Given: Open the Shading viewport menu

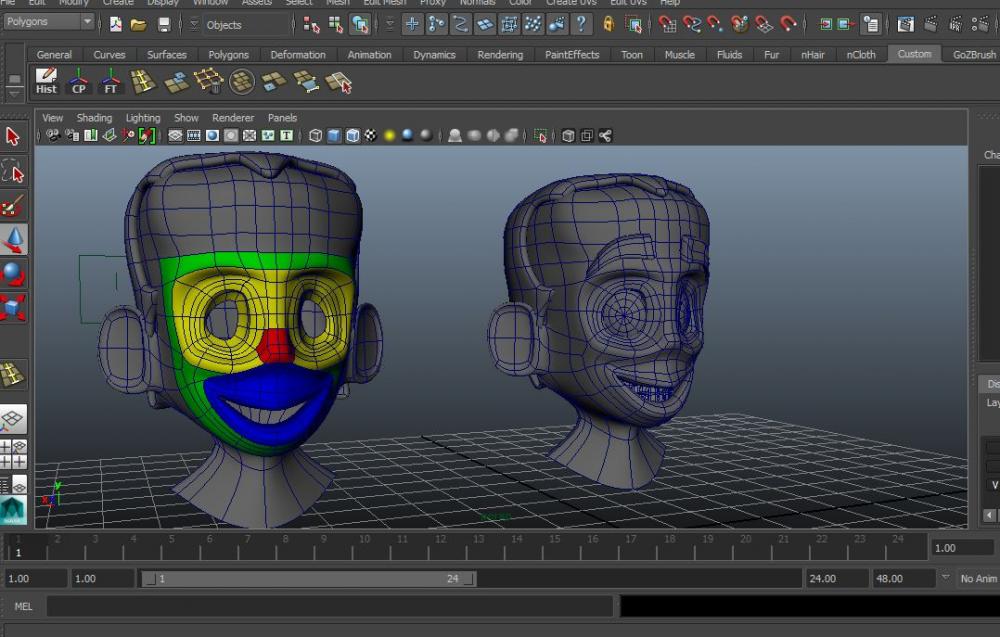Looking at the screenshot, I should 94,118.
